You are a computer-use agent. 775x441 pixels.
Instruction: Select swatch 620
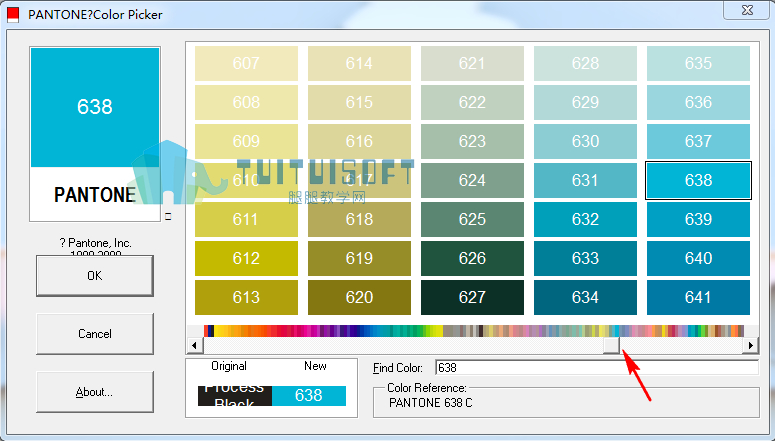click(x=359, y=297)
